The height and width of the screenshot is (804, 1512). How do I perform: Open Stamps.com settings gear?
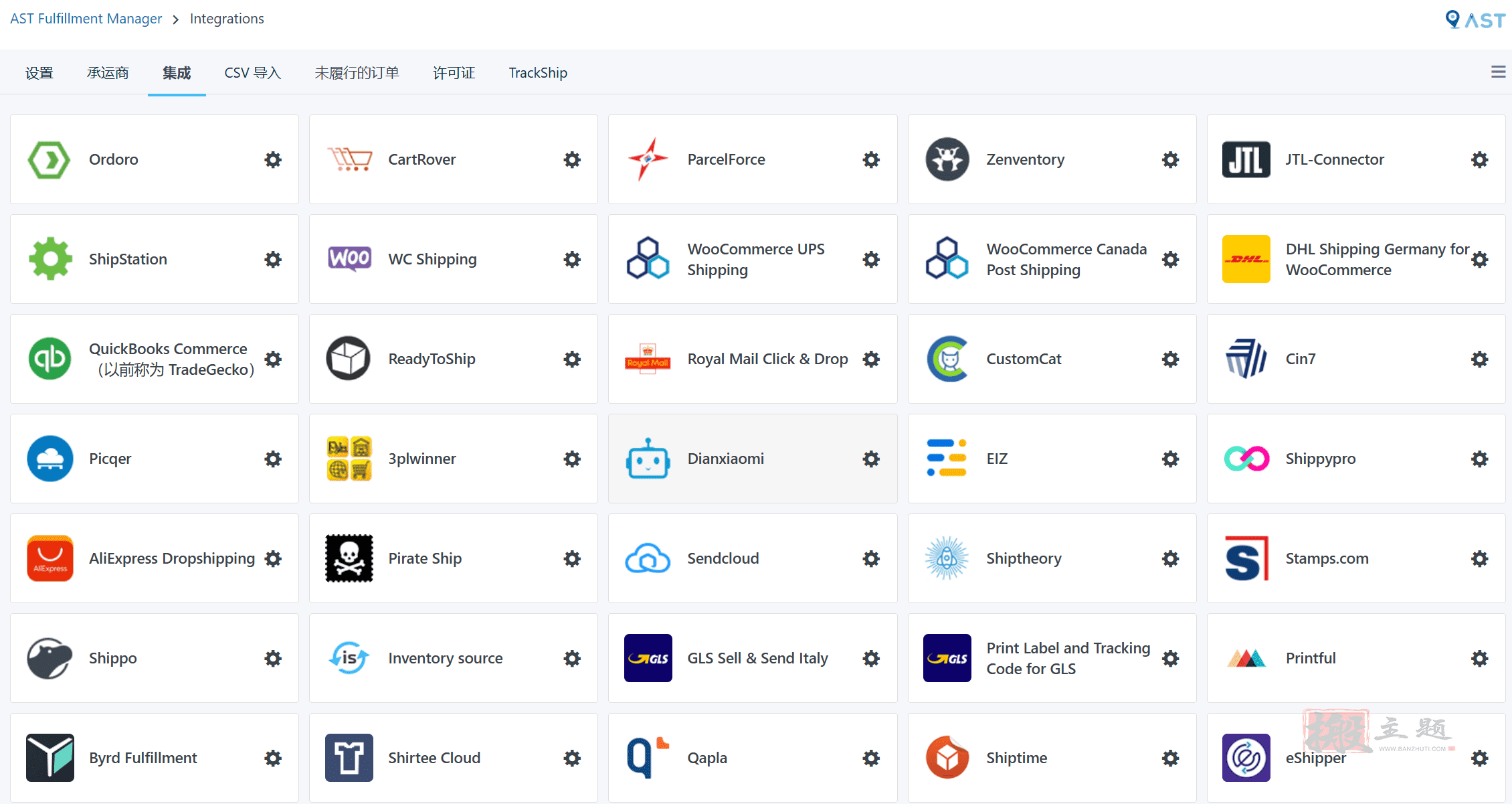[x=1480, y=558]
